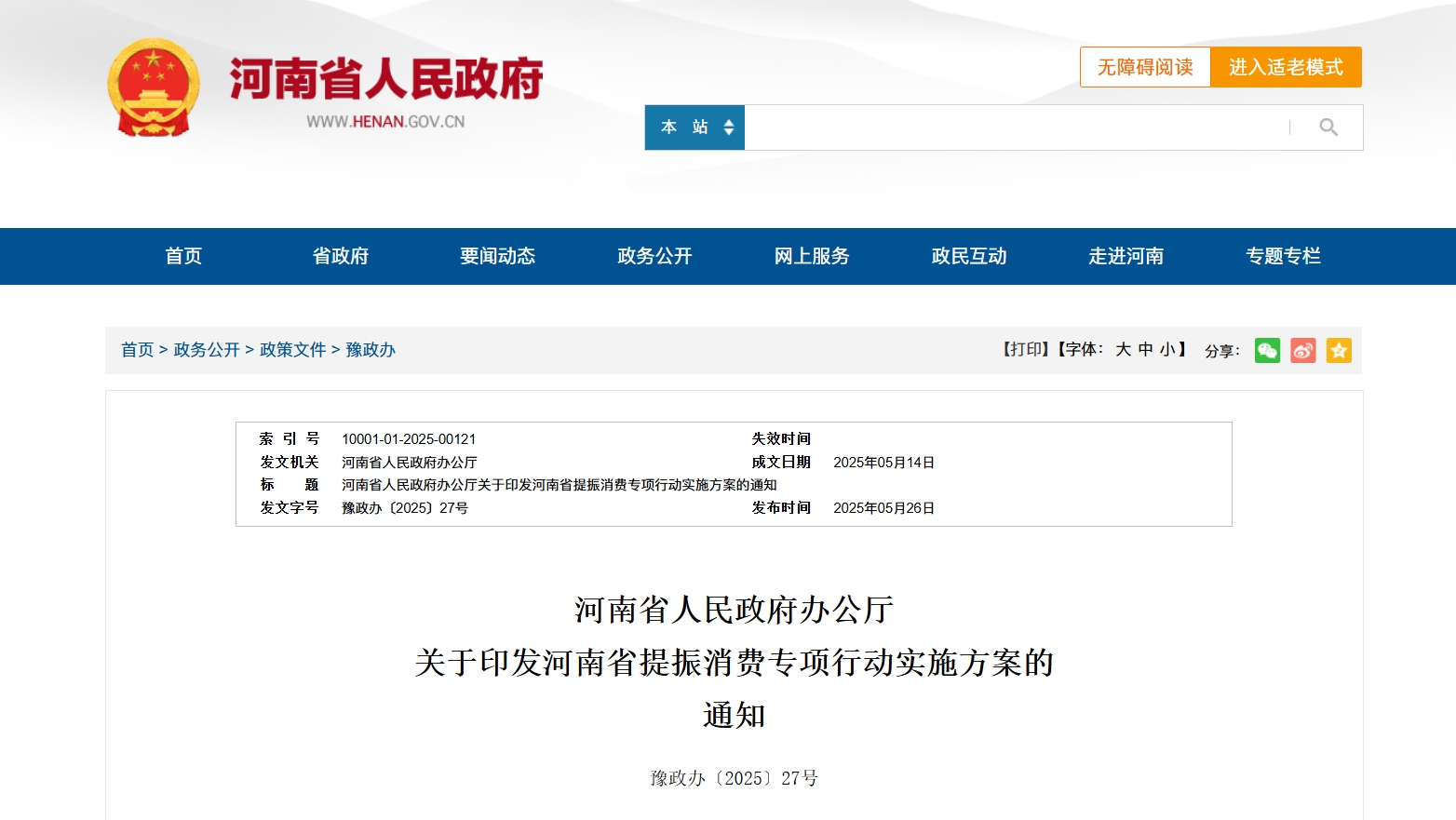
Task: Go to 网上服务 in the navigation bar
Action: [x=812, y=256]
